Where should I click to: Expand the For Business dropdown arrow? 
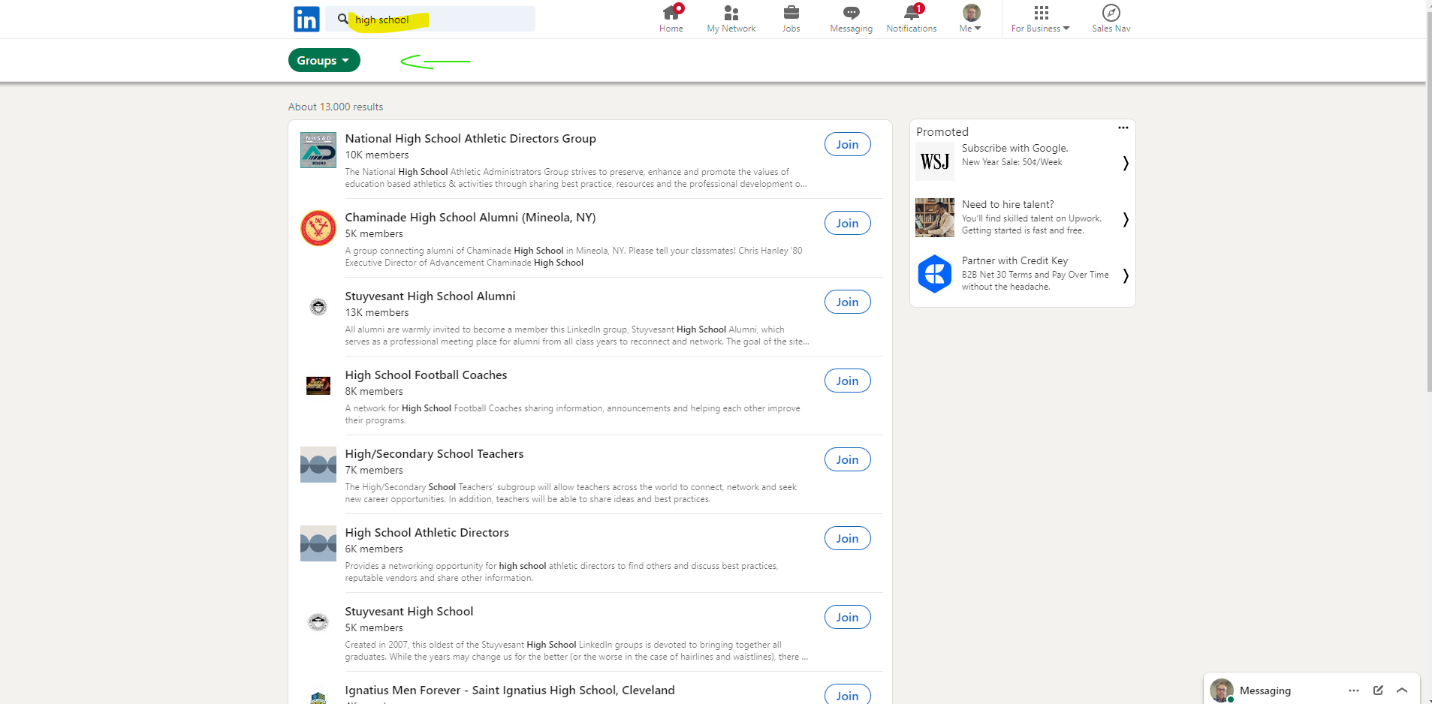coord(1066,28)
